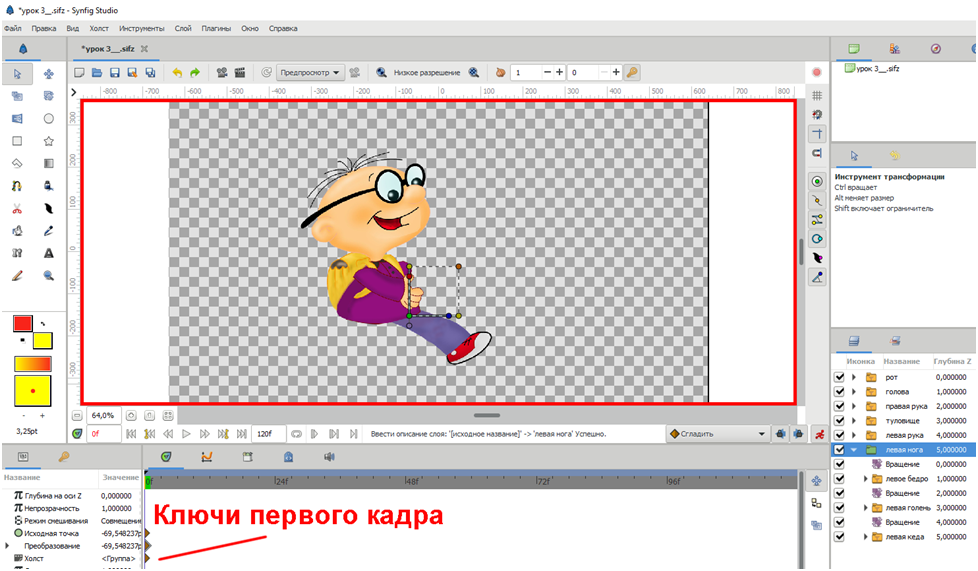Click the current frame 0f field
The image size is (978, 571).
pos(104,434)
